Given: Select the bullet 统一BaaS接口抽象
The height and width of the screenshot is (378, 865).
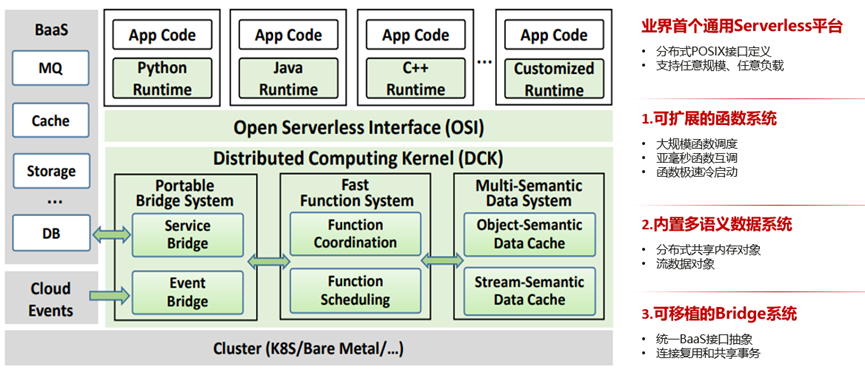Looking at the screenshot, I should coord(704,339).
